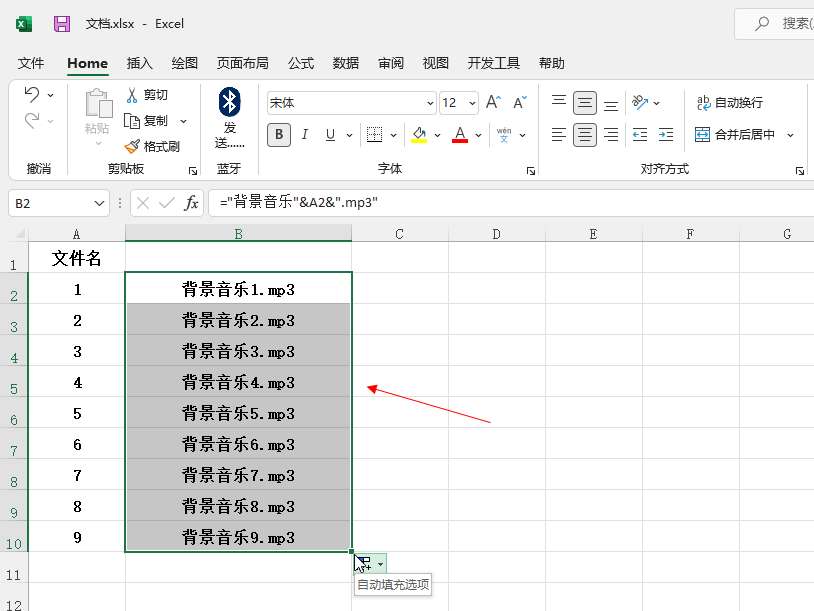Open the Font group dialog launcher
The width and height of the screenshot is (814, 611).
point(531,171)
